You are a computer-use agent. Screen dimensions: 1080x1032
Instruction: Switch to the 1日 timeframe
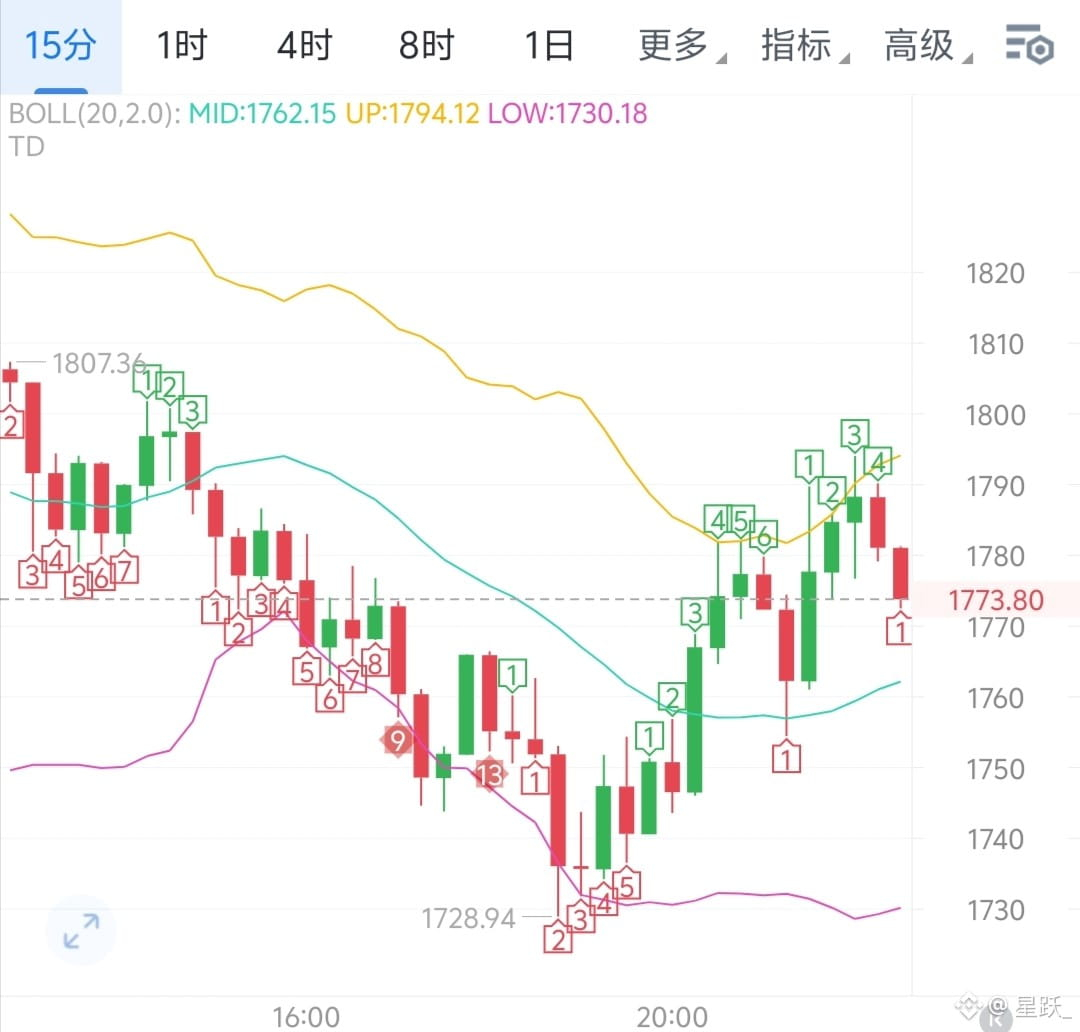pyautogui.click(x=548, y=46)
